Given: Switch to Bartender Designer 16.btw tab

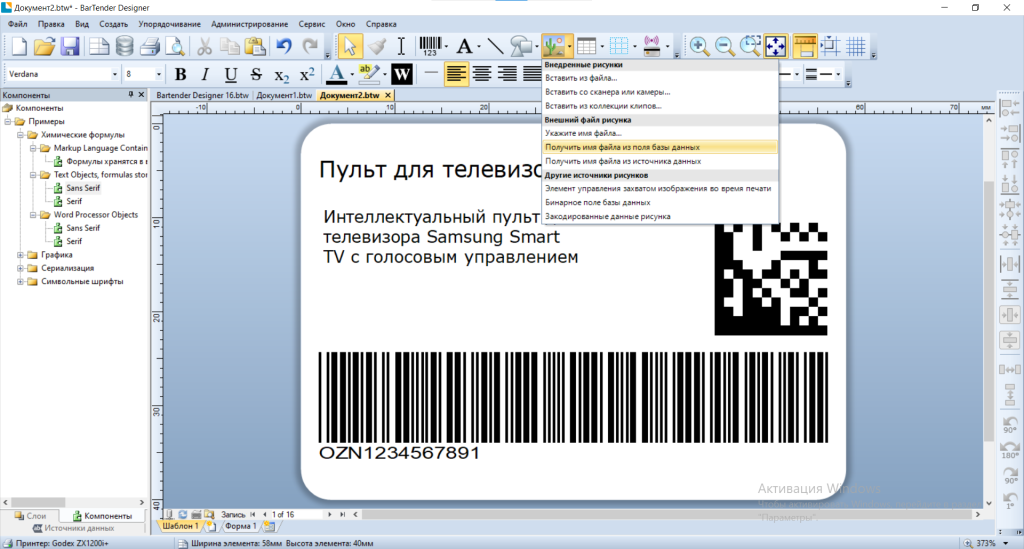Looking at the screenshot, I should point(202,95).
